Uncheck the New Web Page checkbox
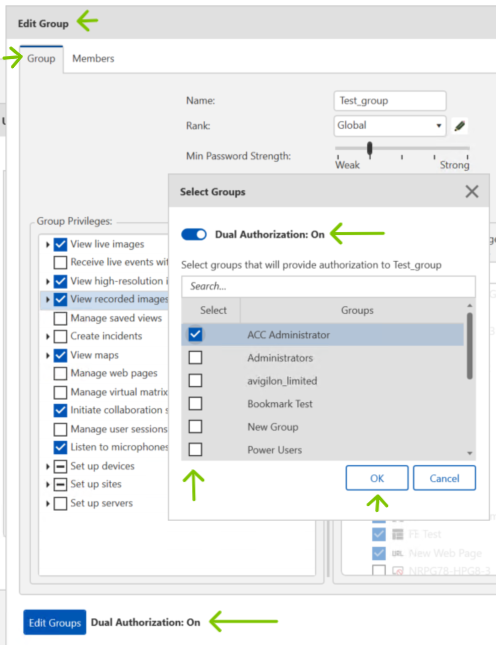 pos(379,553)
